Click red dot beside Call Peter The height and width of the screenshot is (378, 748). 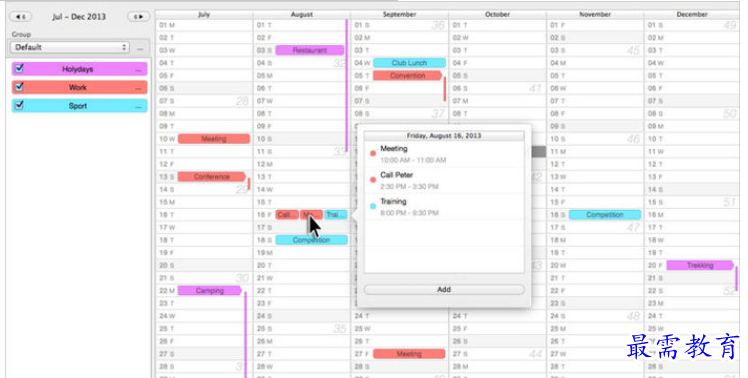pyautogui.click(x=373, y=180)
